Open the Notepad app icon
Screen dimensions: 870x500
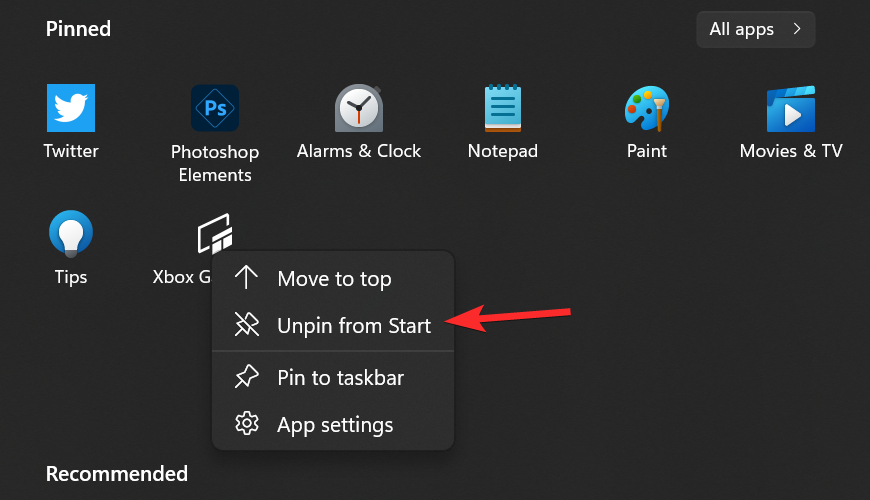(x=503, y=108)
